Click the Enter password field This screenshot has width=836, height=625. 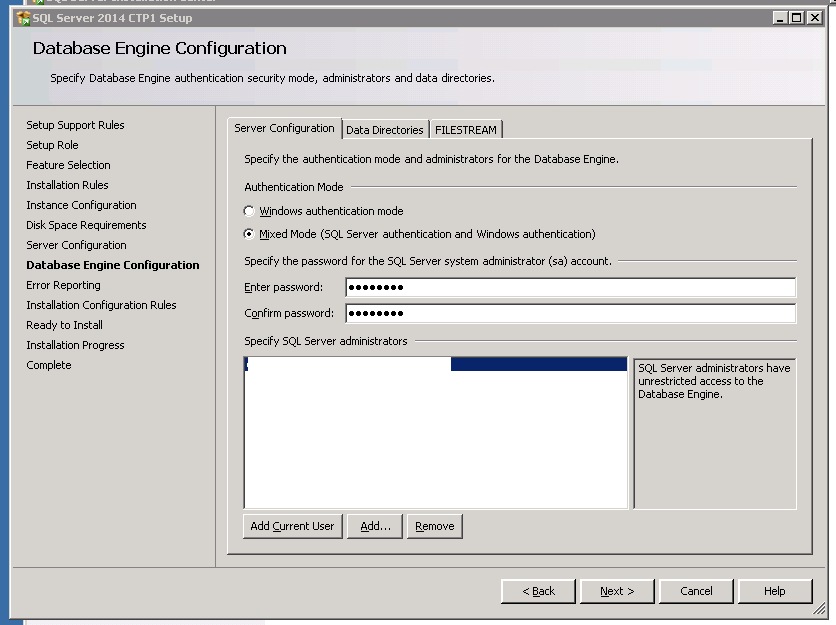click(570, 288)
